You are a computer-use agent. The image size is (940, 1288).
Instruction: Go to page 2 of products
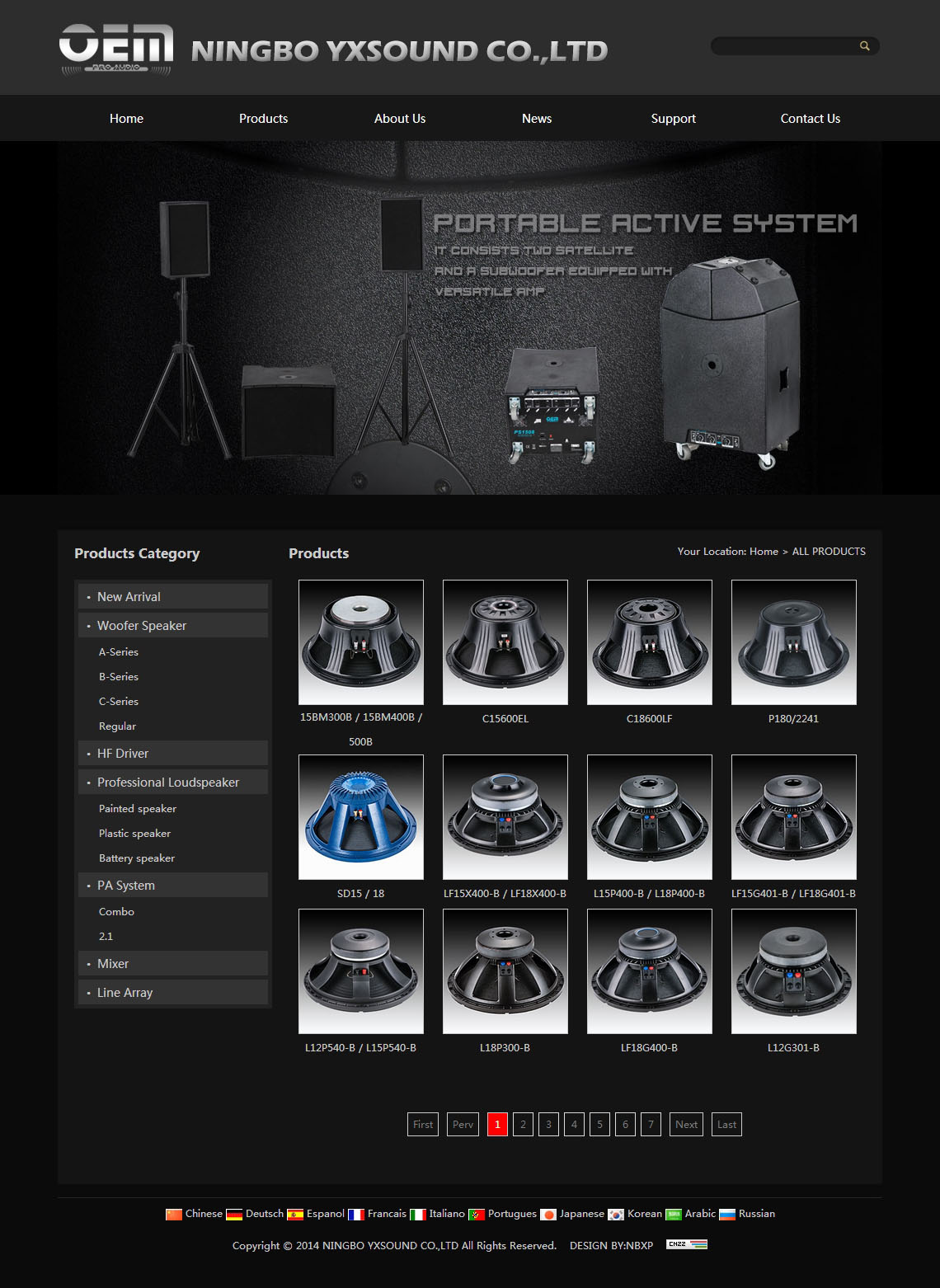click(523, 1124)
